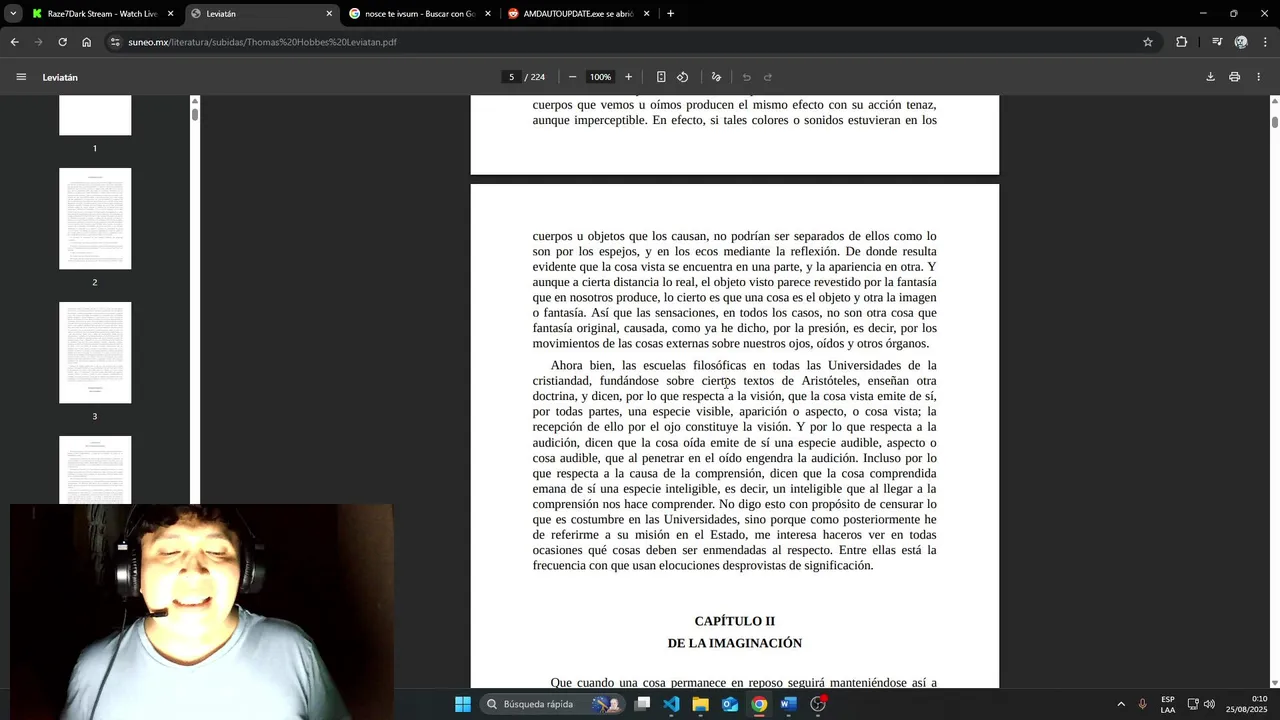Click the redo arrow in PDF toolbar

768,77
